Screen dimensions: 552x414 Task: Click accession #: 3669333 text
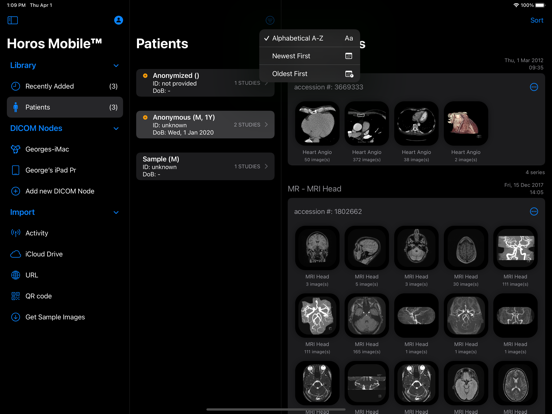(x=328, y=87)
